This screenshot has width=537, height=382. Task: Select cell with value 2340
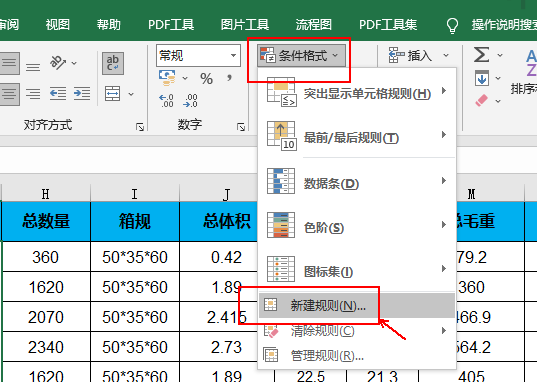46,347
